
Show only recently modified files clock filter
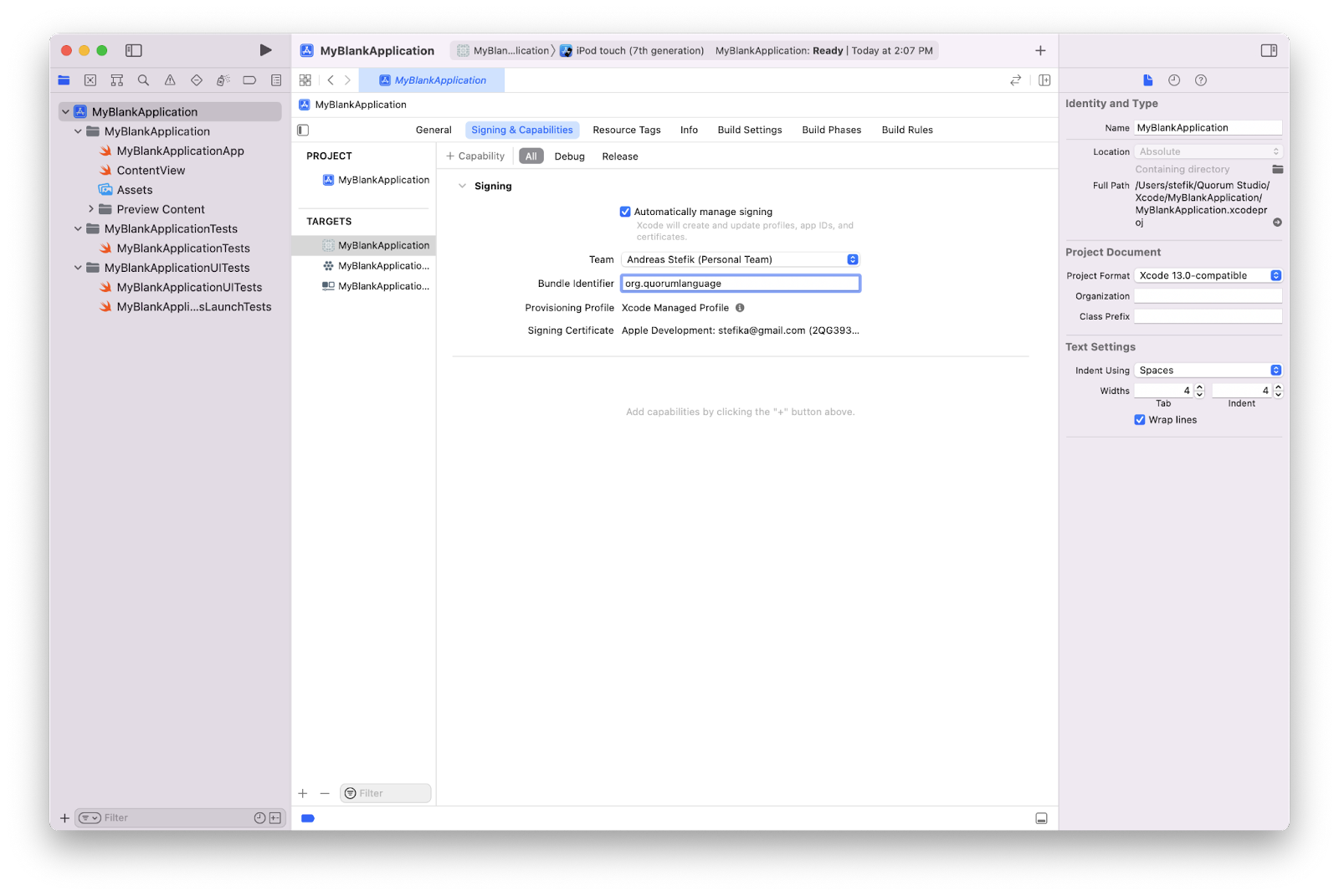tap(259, 818)
